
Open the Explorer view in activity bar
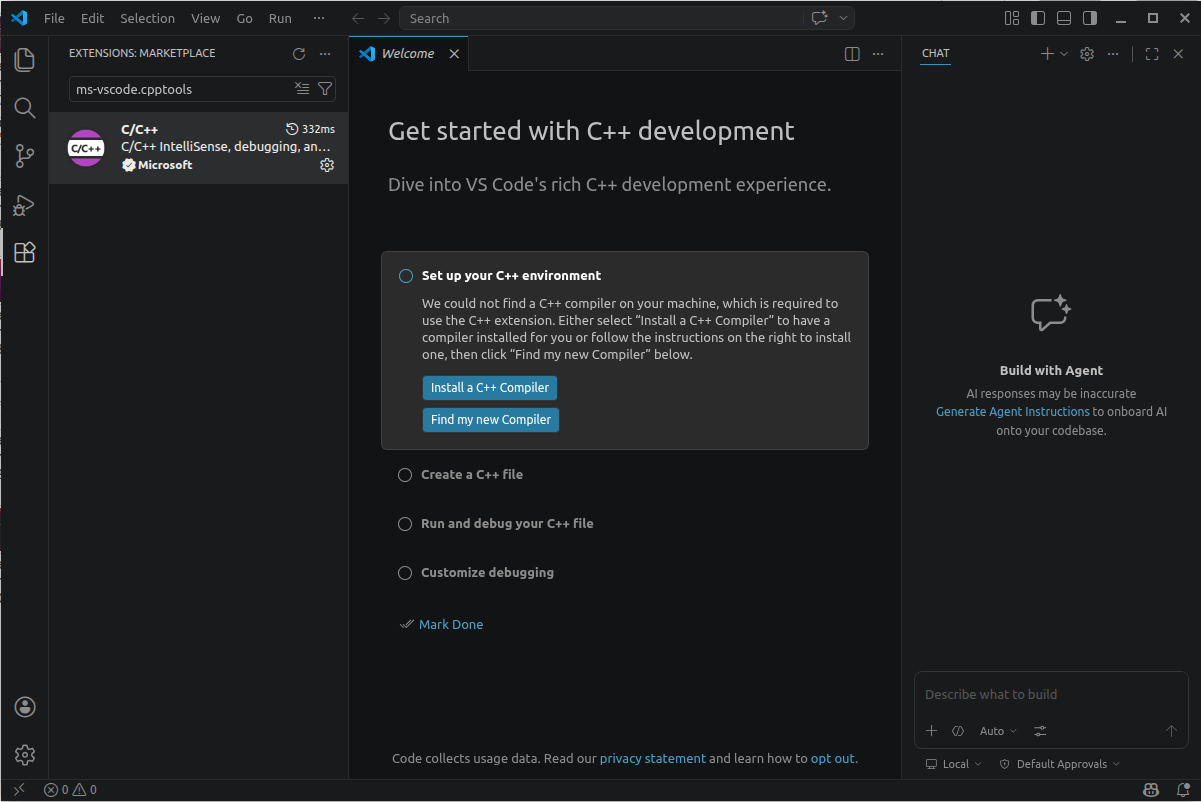click(25, 59)
